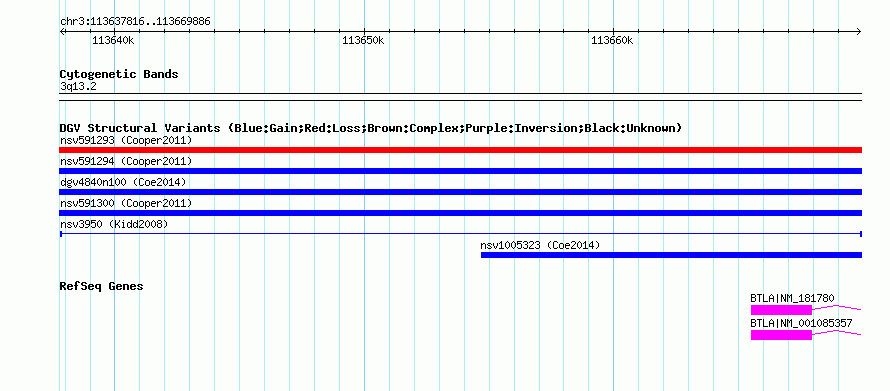
Task: Select the magenta BTLA NM_181780 exon block
Action: (x=782, y=310)
